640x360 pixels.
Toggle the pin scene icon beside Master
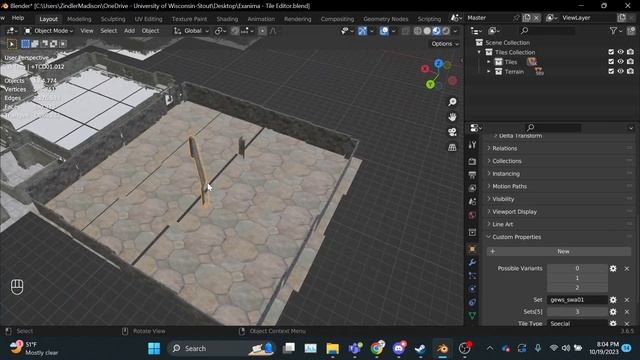pyautogui.click(x=516, y=18)
